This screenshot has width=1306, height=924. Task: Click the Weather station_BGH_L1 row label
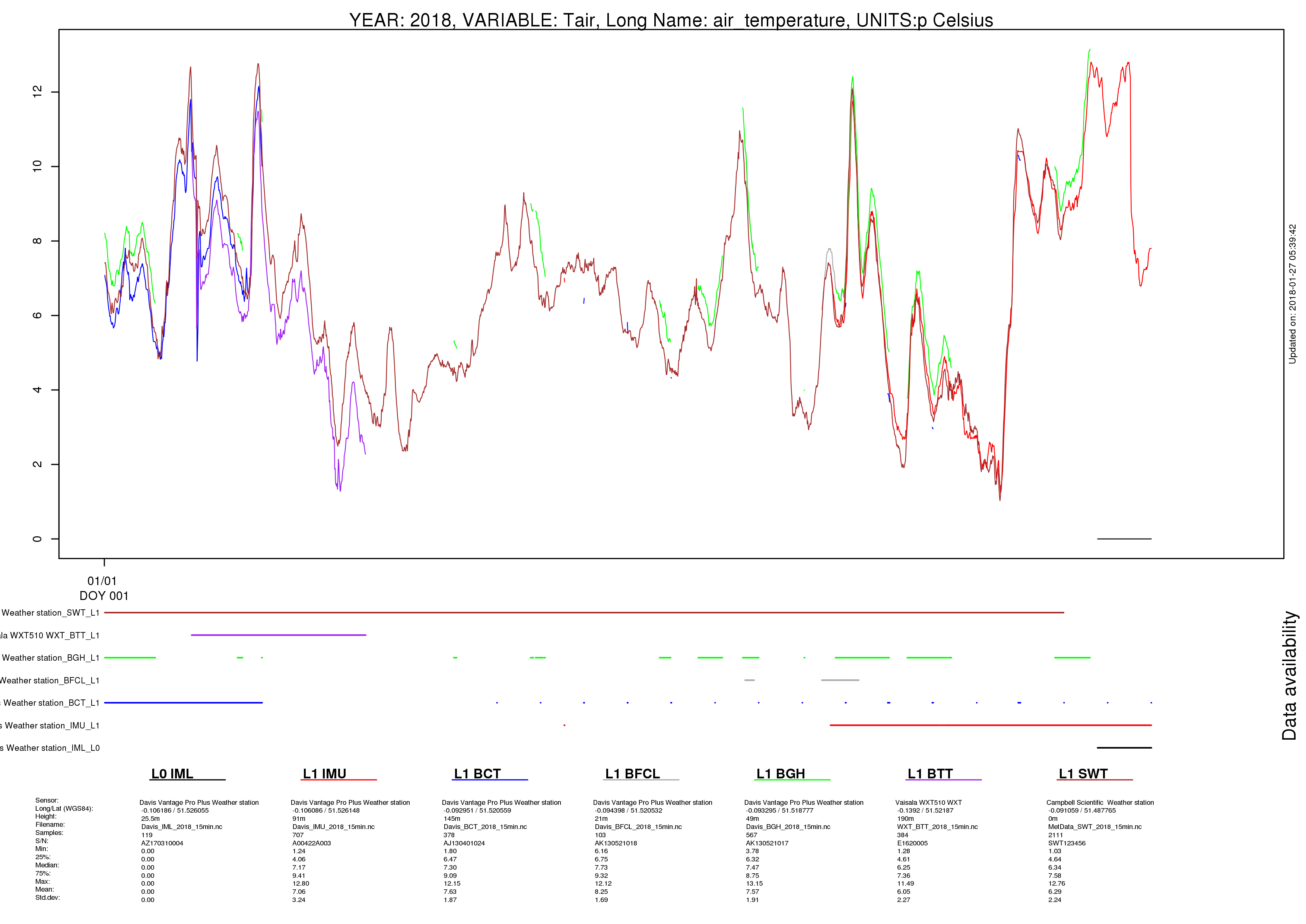[x=50, y=658]
